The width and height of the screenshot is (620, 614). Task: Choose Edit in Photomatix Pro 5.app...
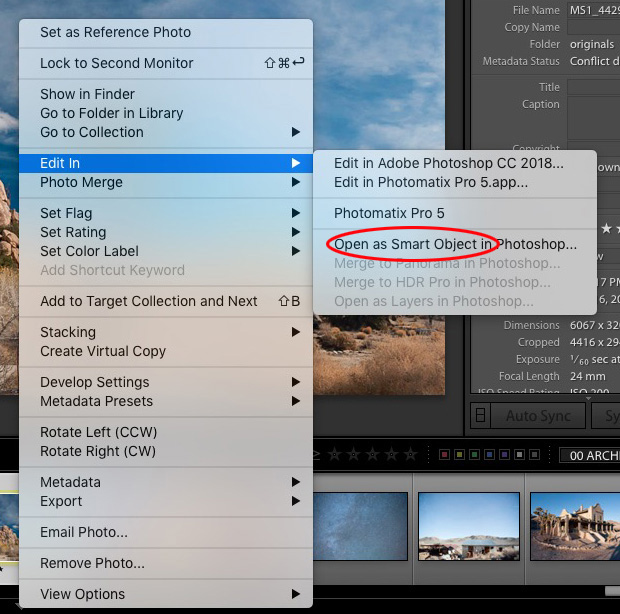tap(455, 182)
